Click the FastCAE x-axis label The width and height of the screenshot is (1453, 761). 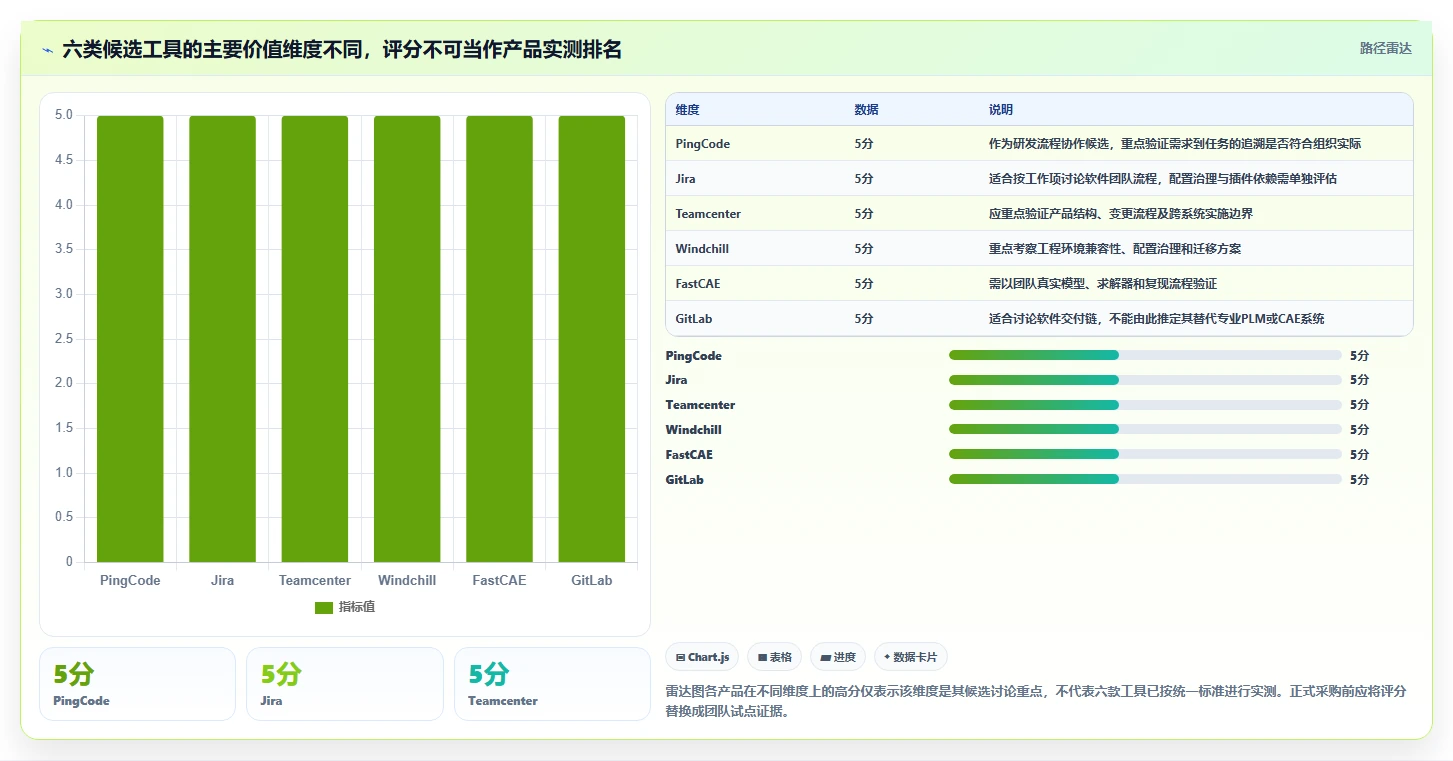click(x=499, y=580)
